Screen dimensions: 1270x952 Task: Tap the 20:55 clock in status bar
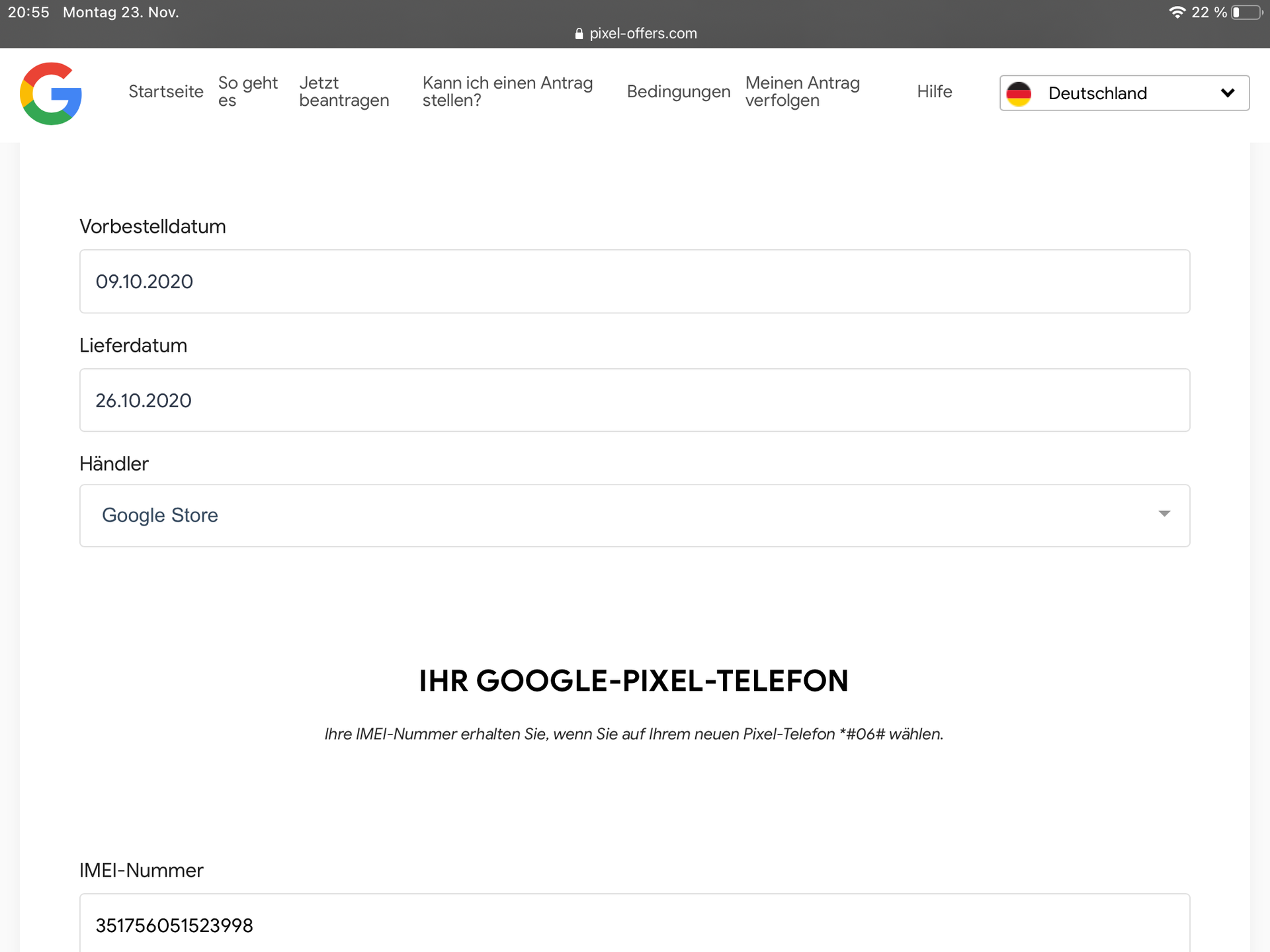click(x=28, y=13)
